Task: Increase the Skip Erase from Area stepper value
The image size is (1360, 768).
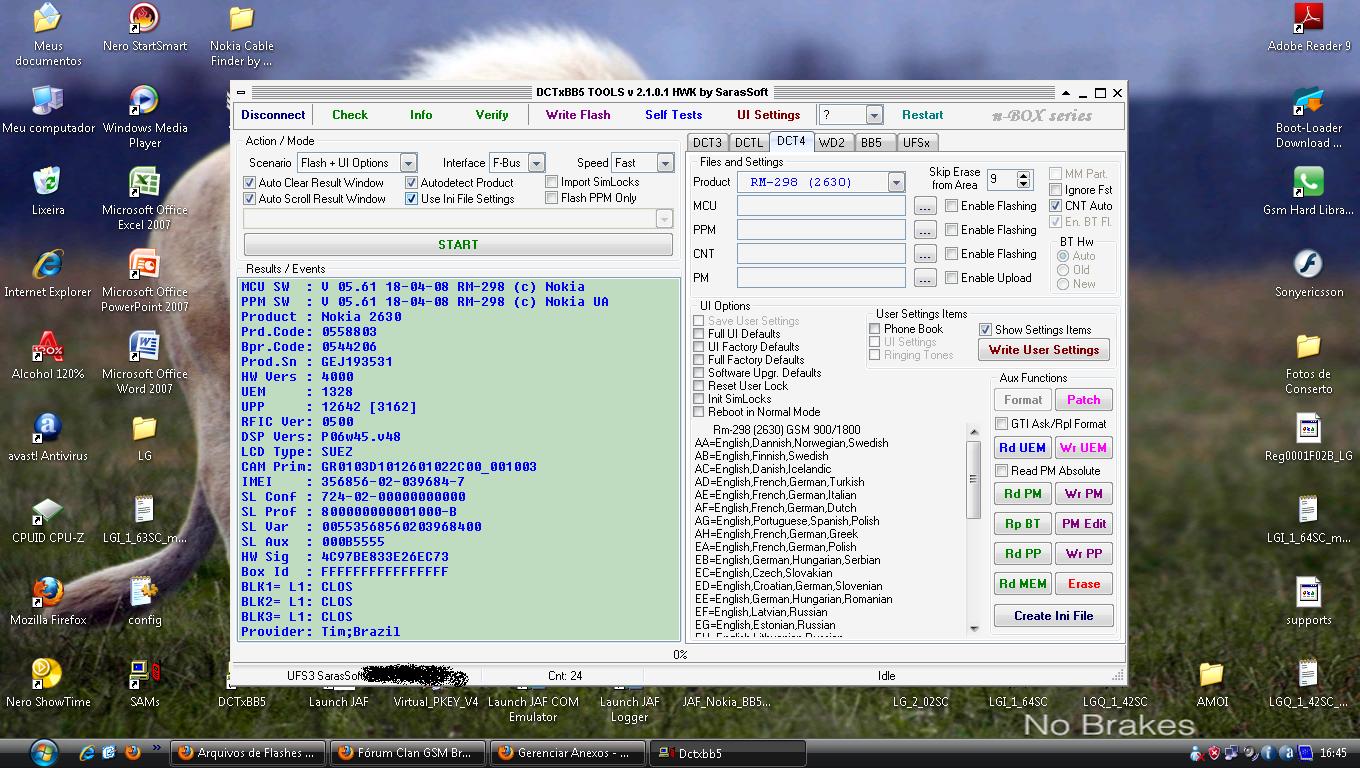Action: 1023,176
